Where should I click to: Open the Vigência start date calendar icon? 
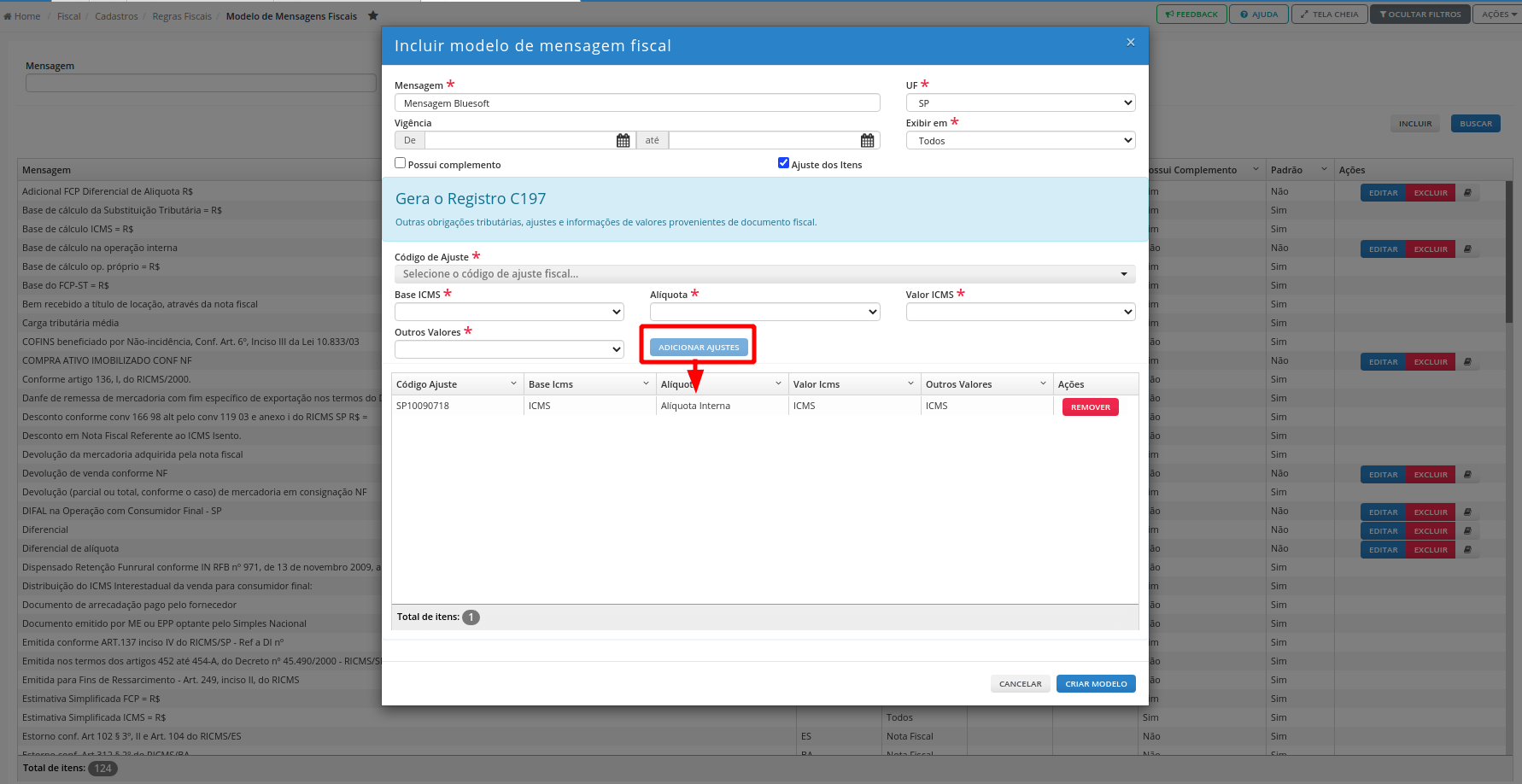pos(623,141)
